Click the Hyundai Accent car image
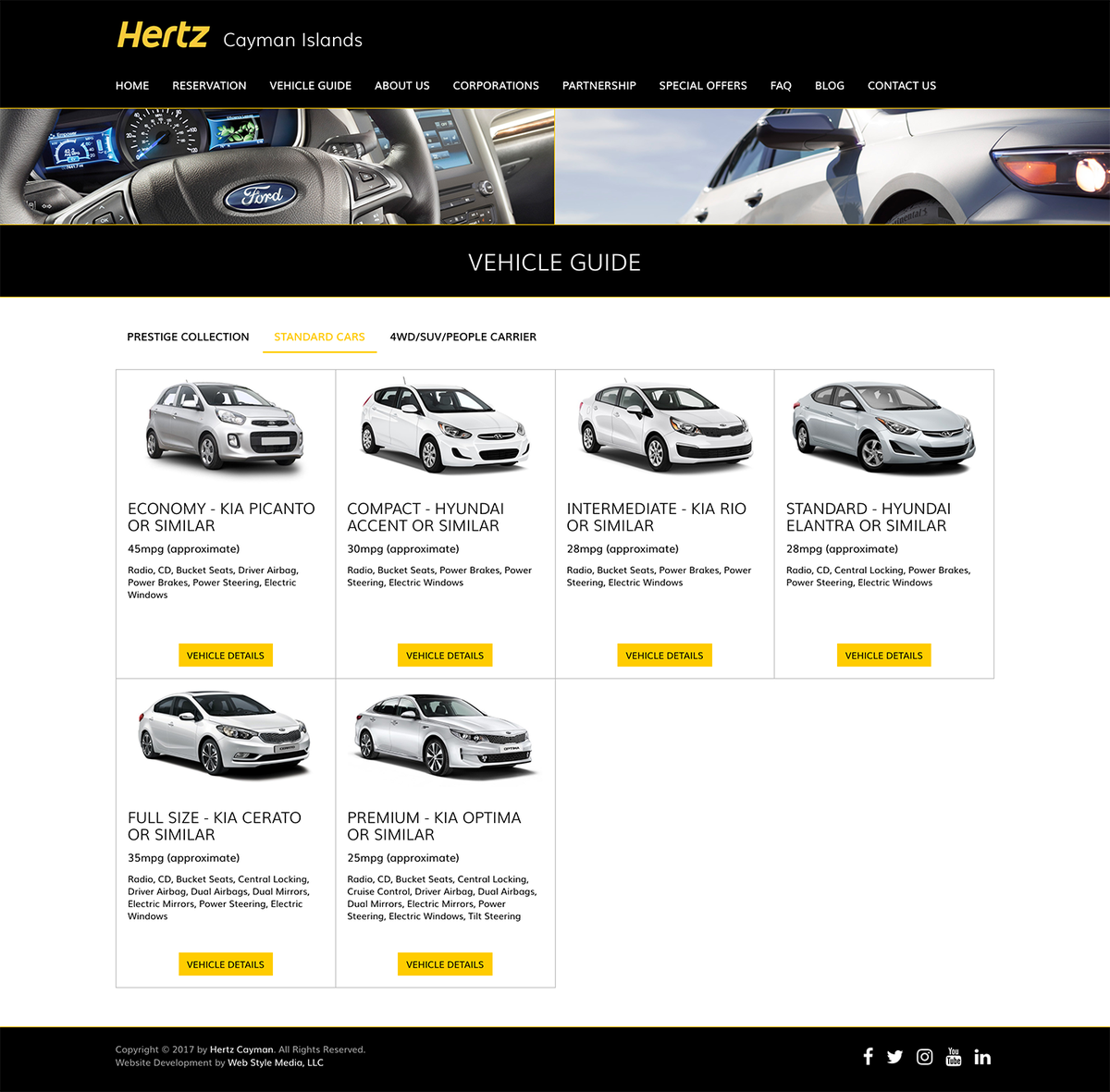The image size is (1110, 1092). pyautogui.click(x=445, y=426)
